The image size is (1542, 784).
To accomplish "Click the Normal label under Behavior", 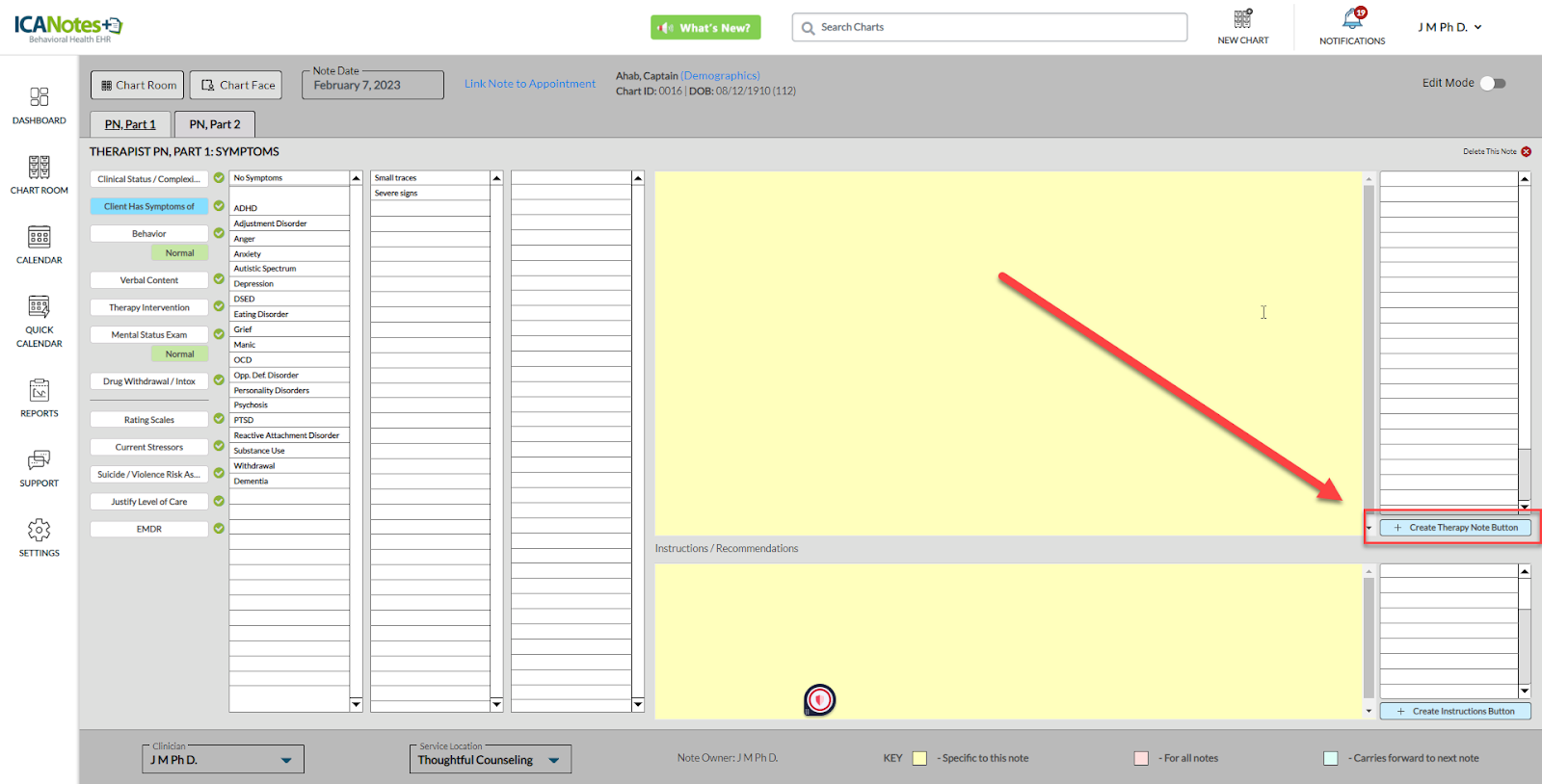I will coord(180,253).
